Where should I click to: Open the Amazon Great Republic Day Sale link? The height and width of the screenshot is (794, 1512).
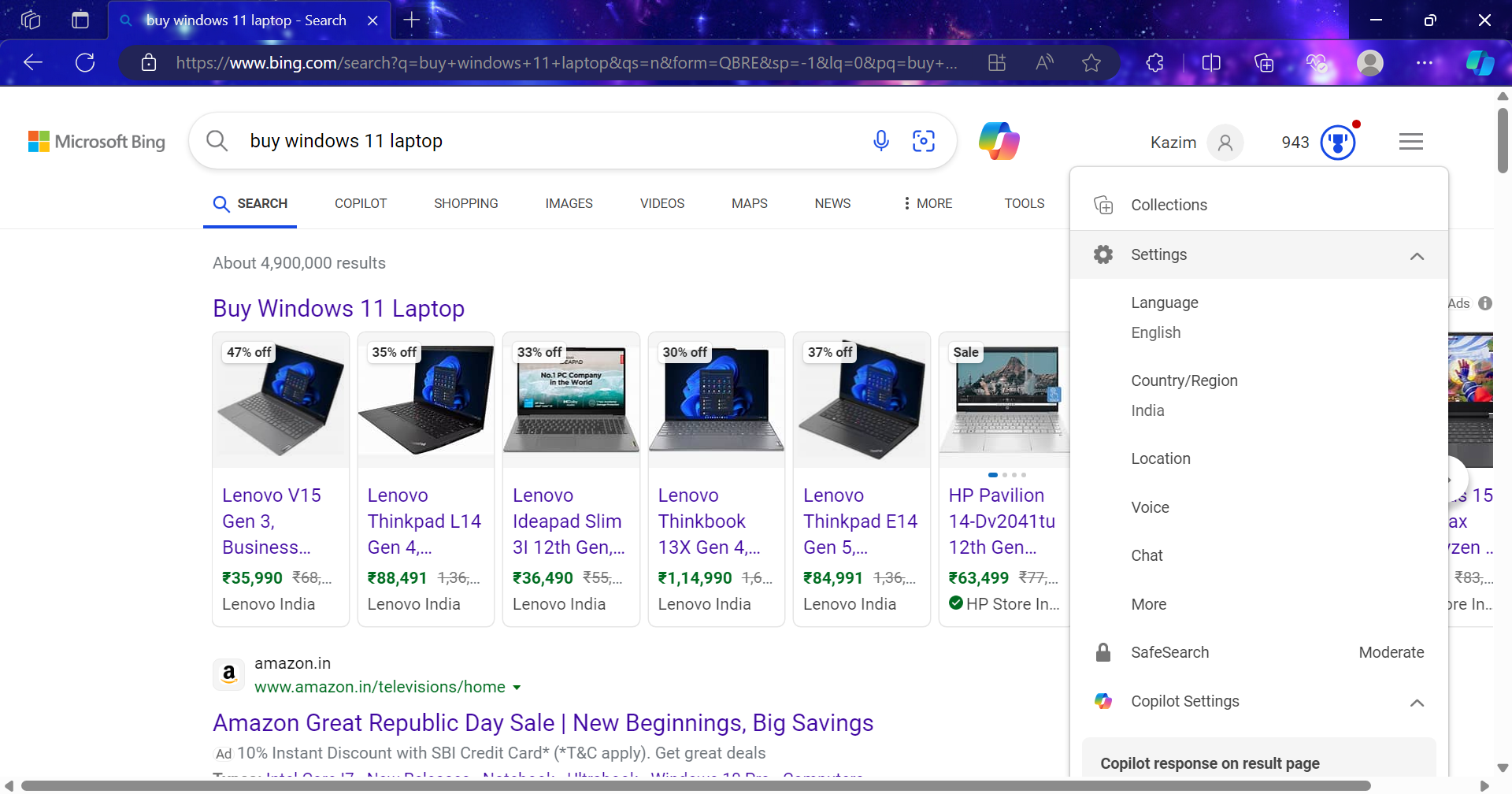click(543, 722)
